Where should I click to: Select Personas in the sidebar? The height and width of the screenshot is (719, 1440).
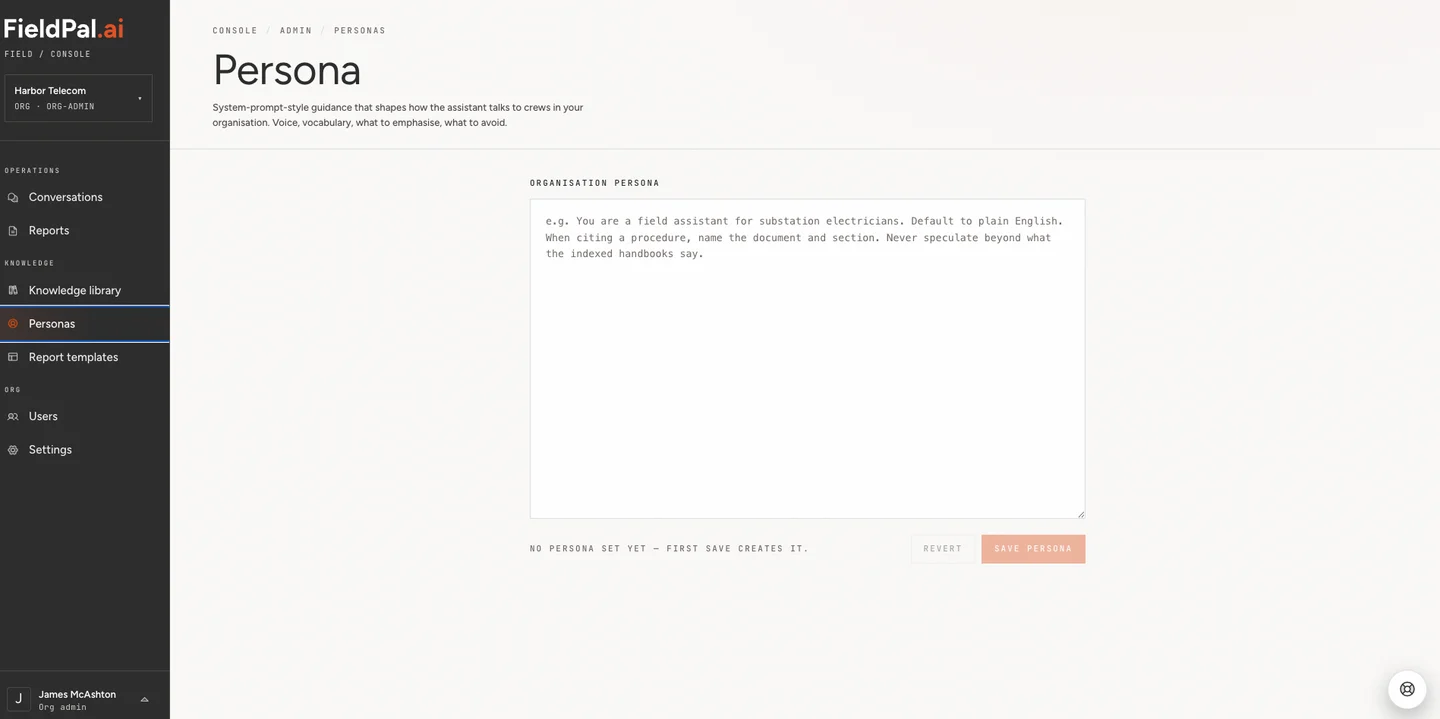pos(85,324)
